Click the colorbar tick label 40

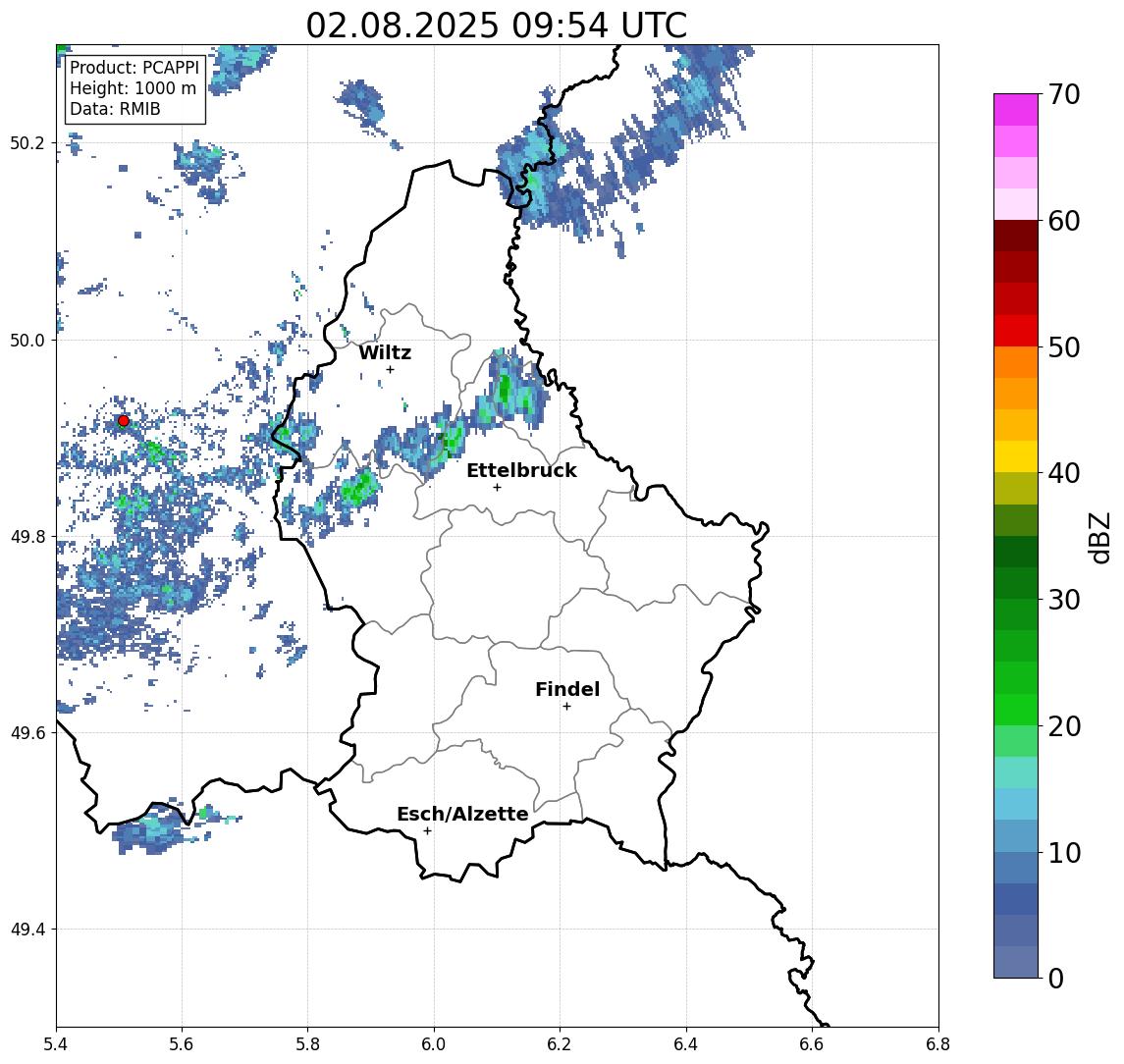pyautogui.click(x=1063, y=473)
